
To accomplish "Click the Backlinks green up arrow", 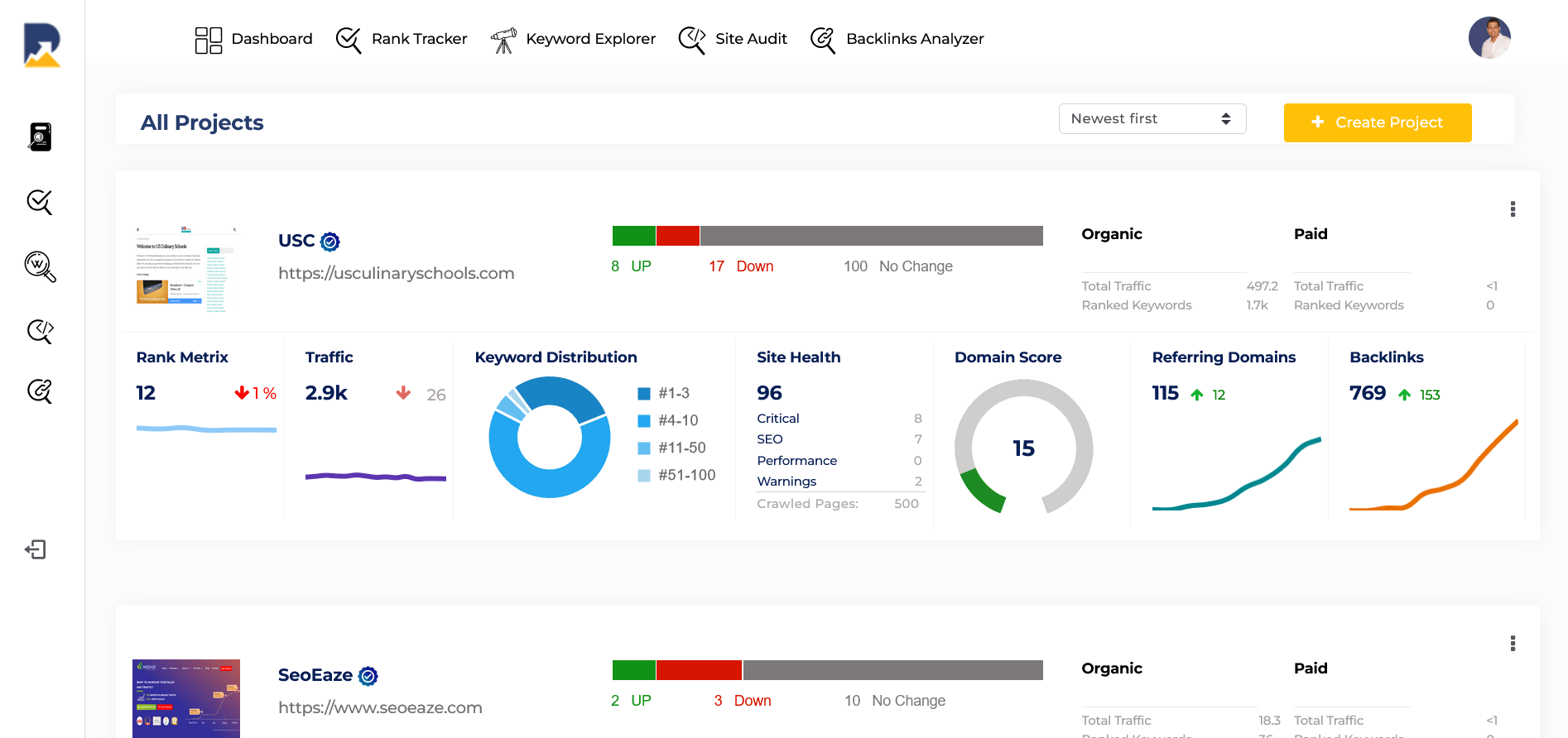I will tap(1405, 395).
